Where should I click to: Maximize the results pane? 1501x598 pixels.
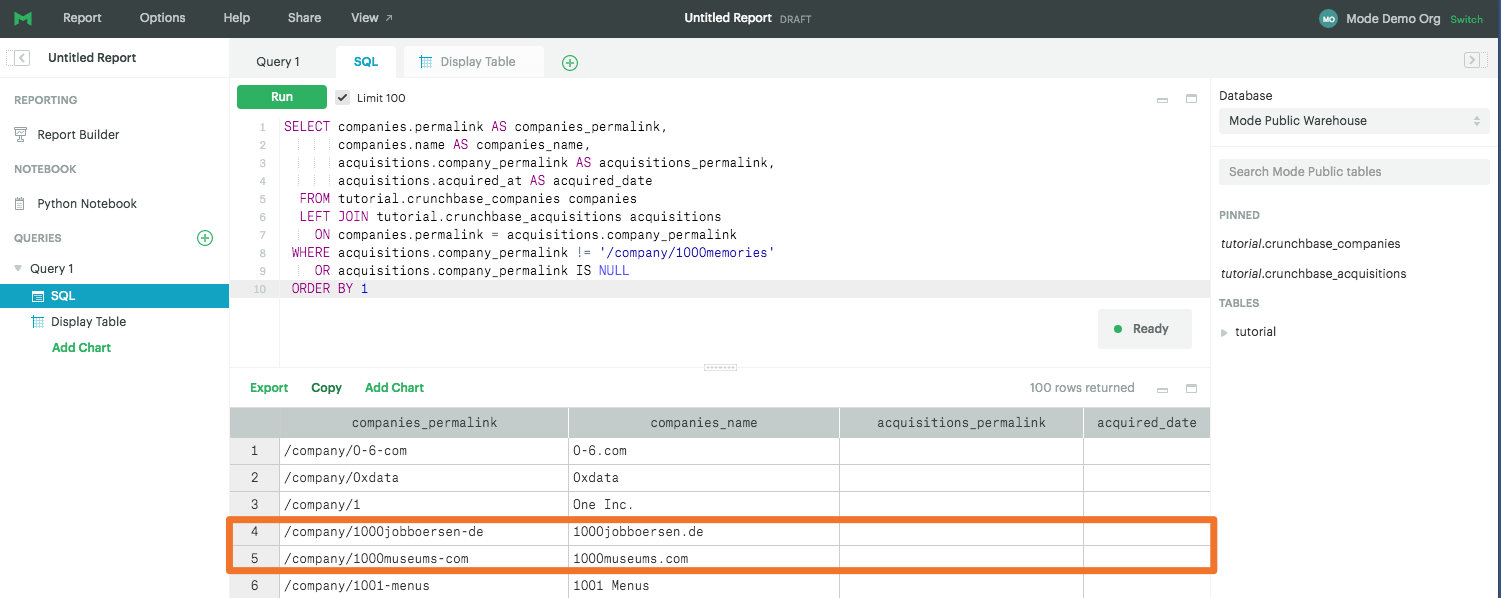[1190, 387]
